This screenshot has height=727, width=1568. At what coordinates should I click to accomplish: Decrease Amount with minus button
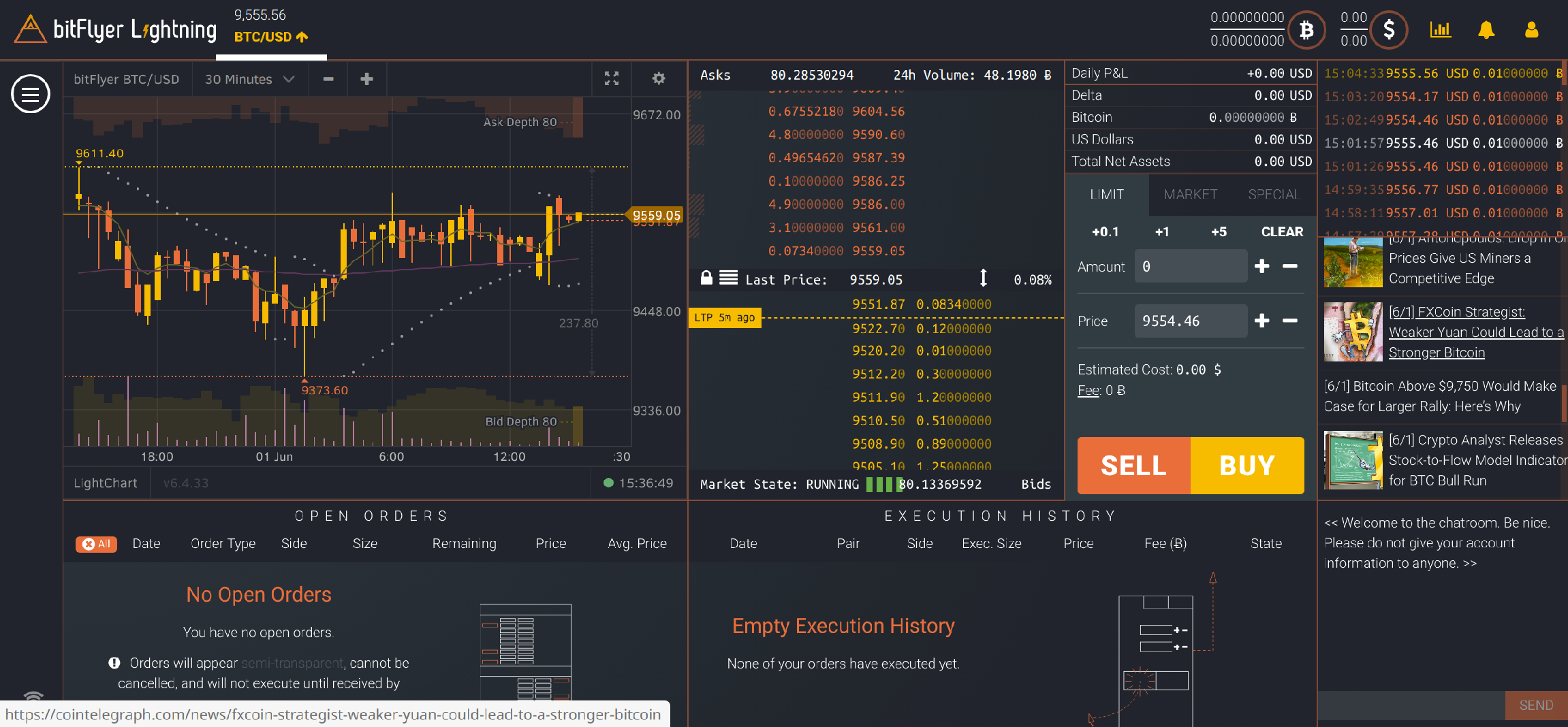1290,266
